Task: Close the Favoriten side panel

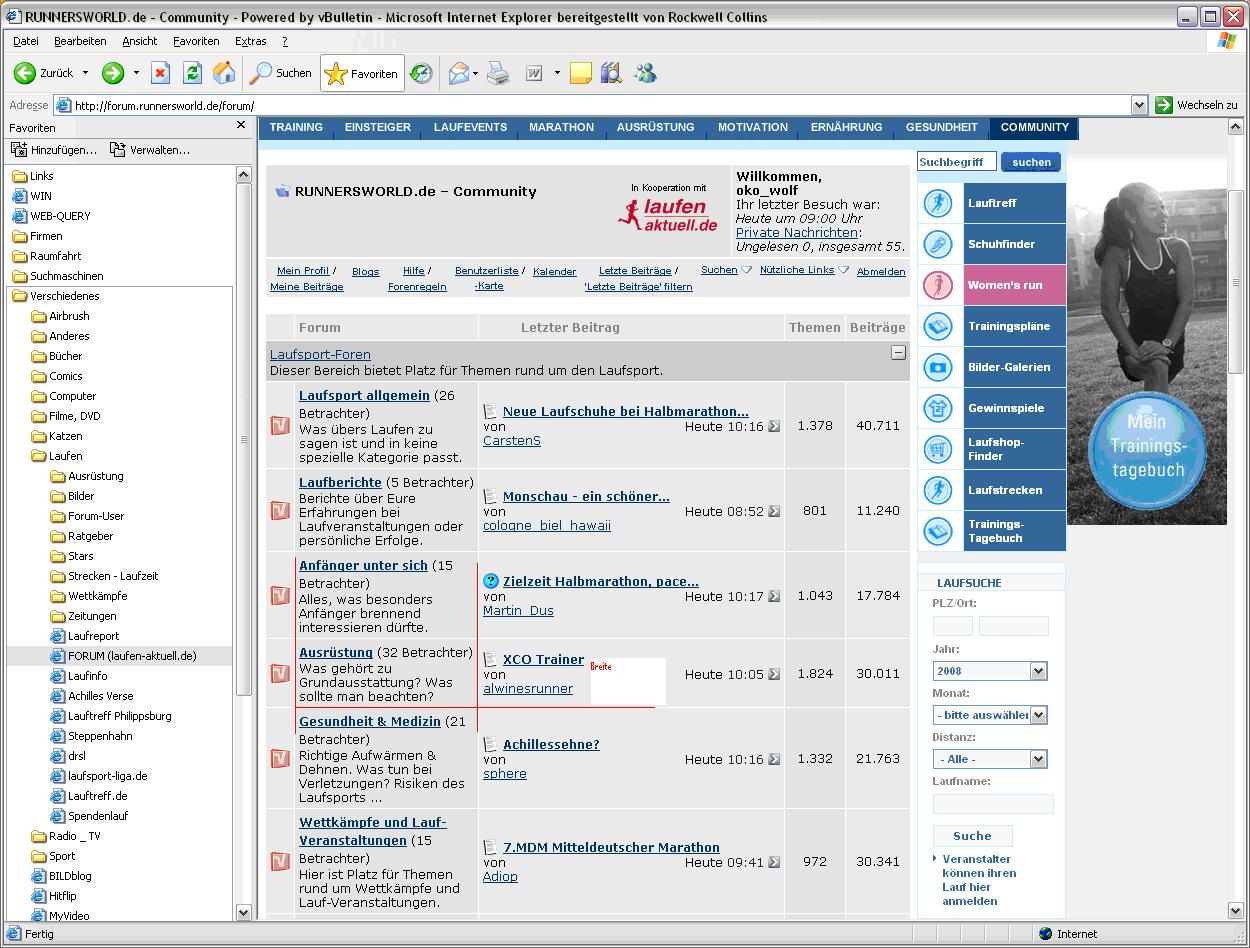Action: click(241, 125)
